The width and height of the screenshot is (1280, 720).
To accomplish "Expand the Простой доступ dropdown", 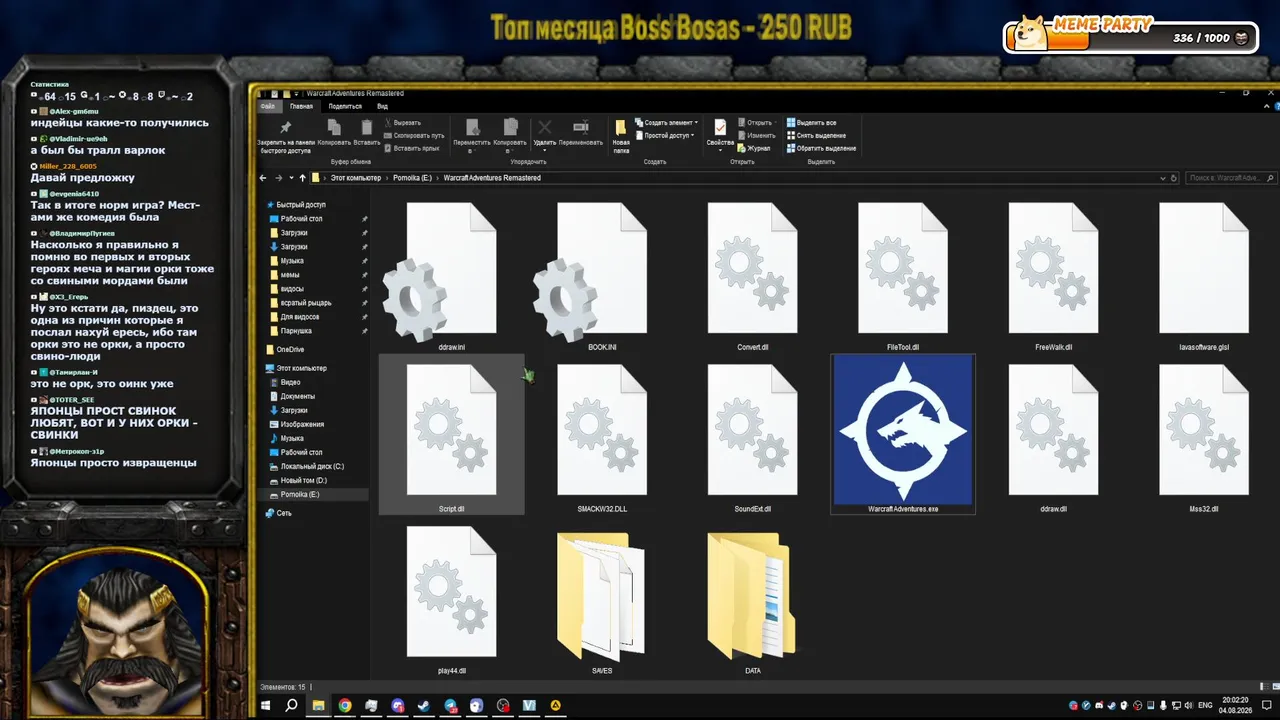I will [x=664, y=135].
